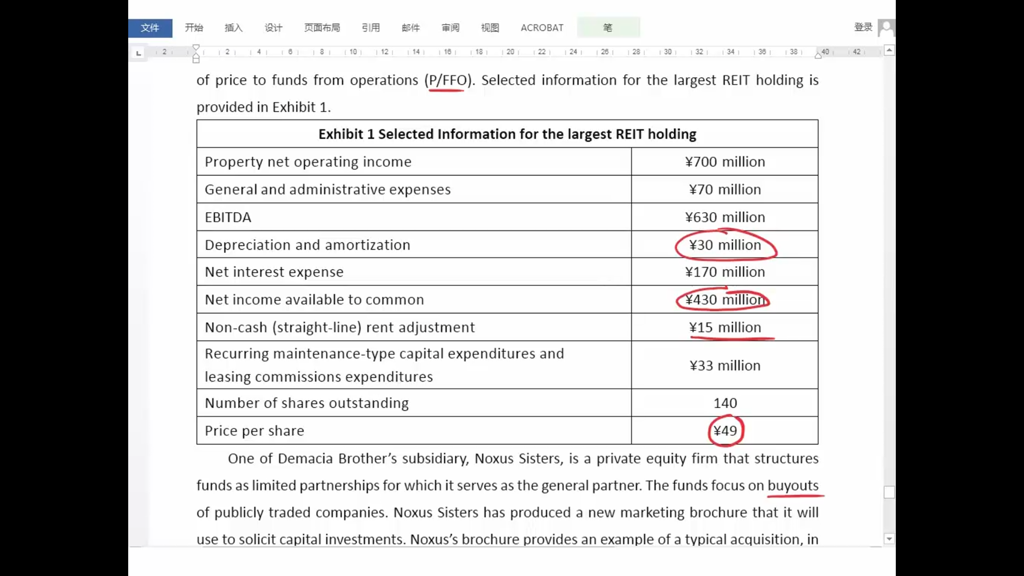The image size is (1024, 576).
Task: Select the 邮件 ribbon tab
Action: pyautogui.click(x=410, y=27)
